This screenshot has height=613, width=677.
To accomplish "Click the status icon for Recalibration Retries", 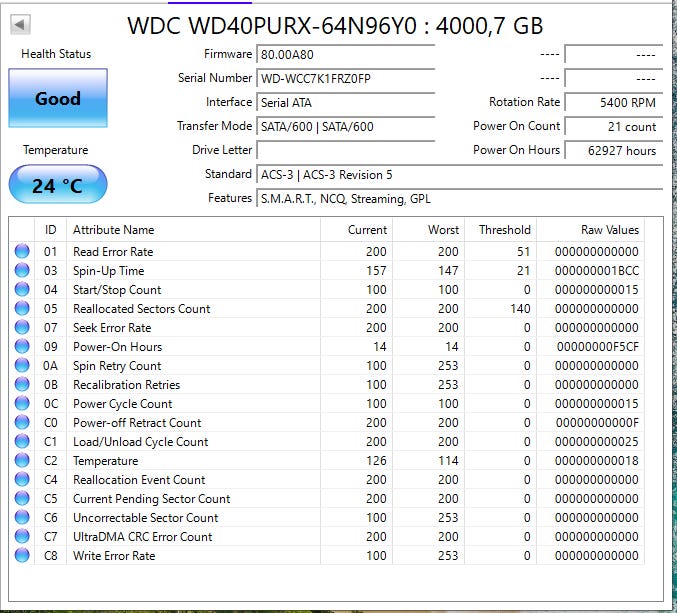I will [x=22, y=384].
